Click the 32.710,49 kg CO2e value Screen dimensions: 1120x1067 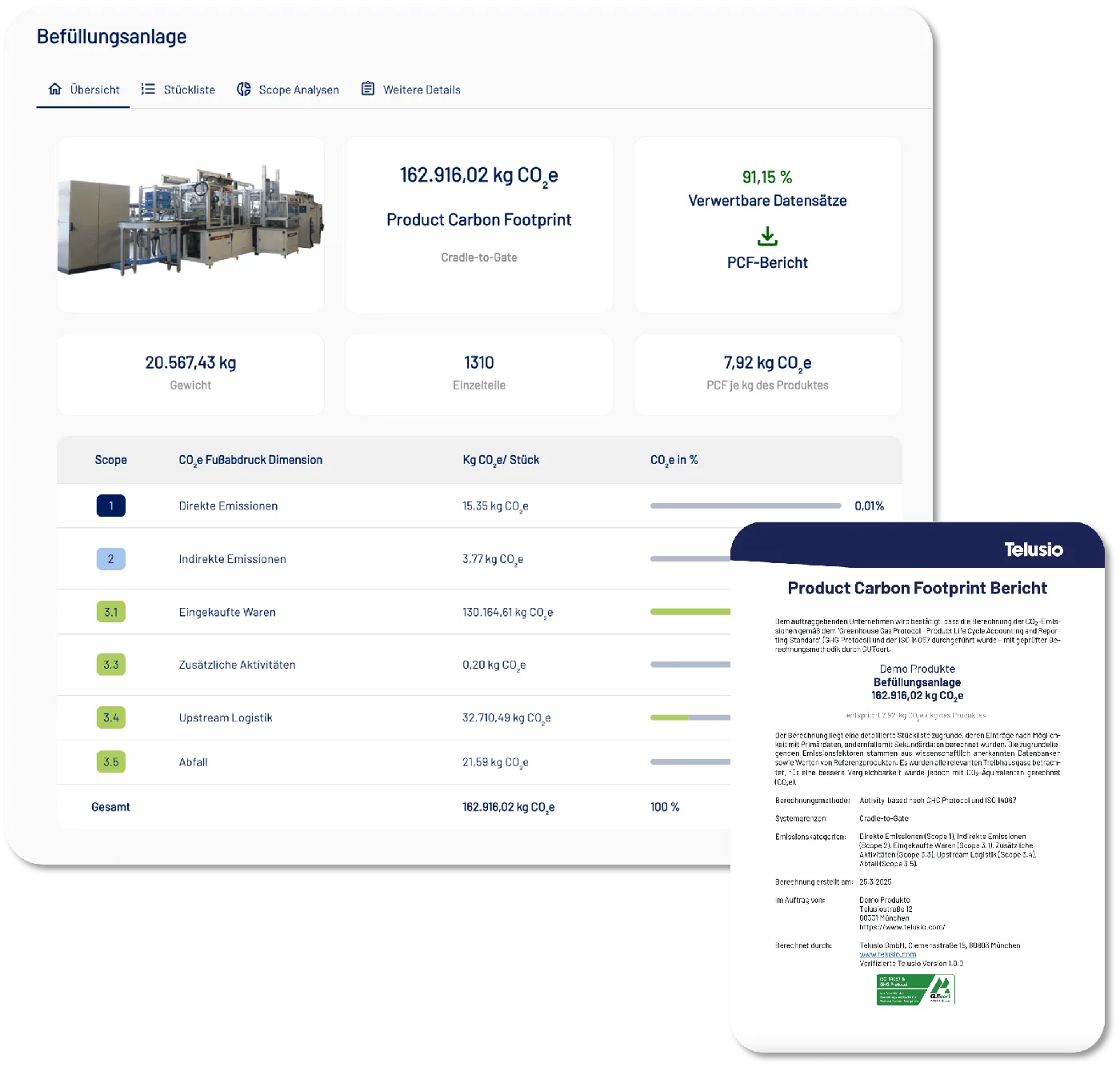[x=506, y=718]
